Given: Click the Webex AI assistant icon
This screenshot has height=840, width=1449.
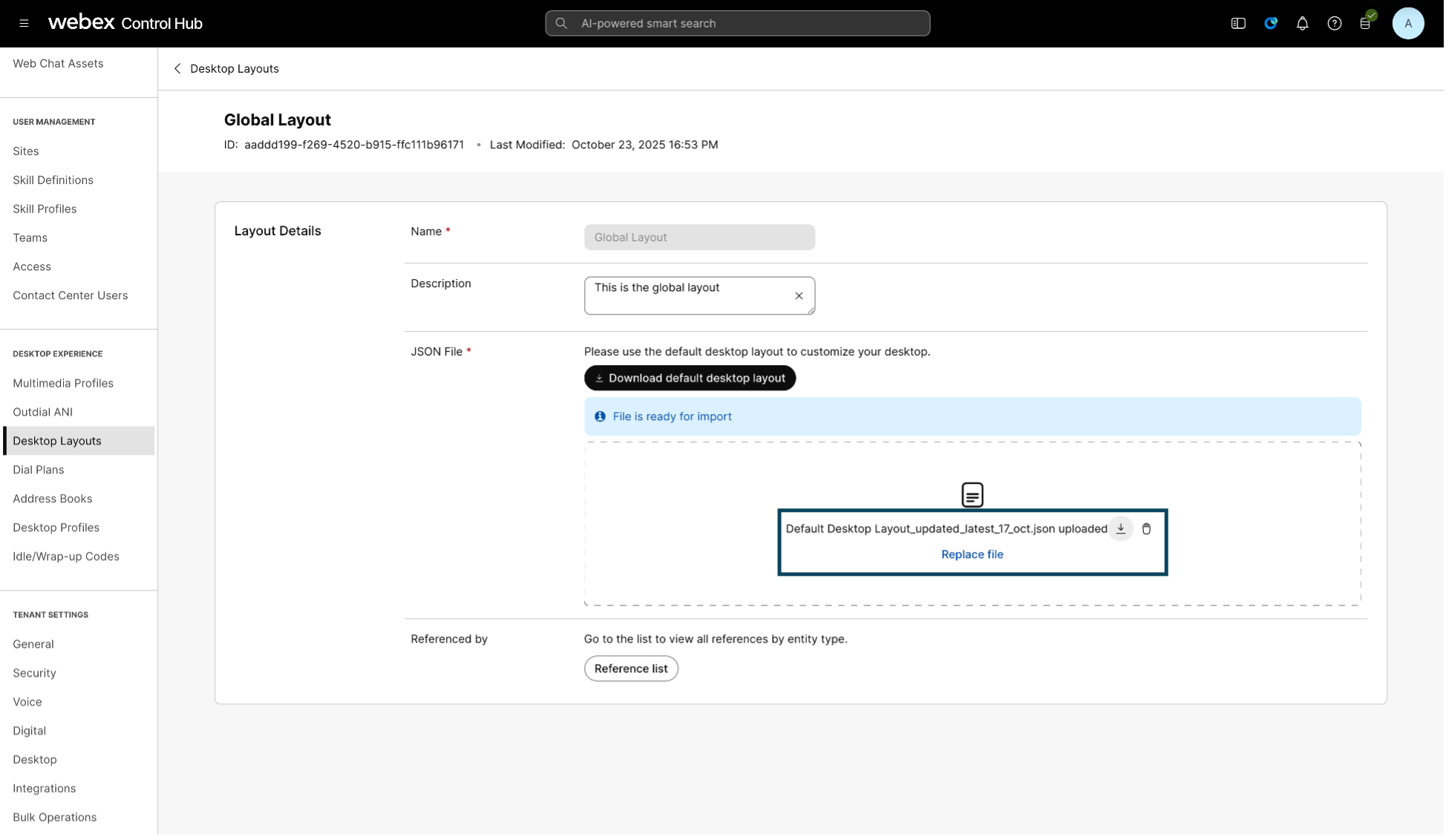Looking at the screenshot, I should [x=1270, y=24].
